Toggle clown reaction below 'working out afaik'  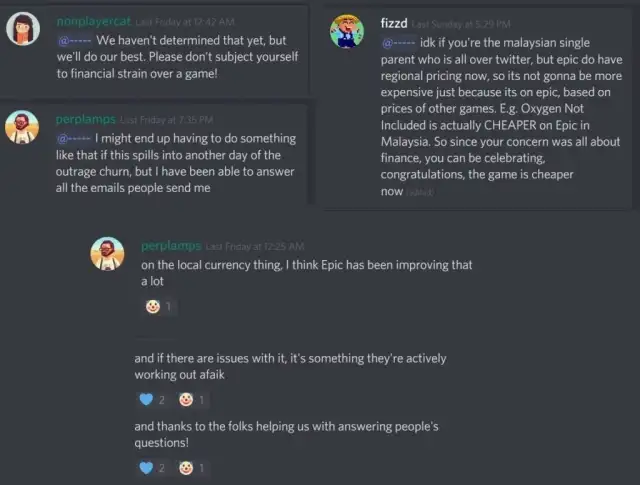tap(191, 400)
